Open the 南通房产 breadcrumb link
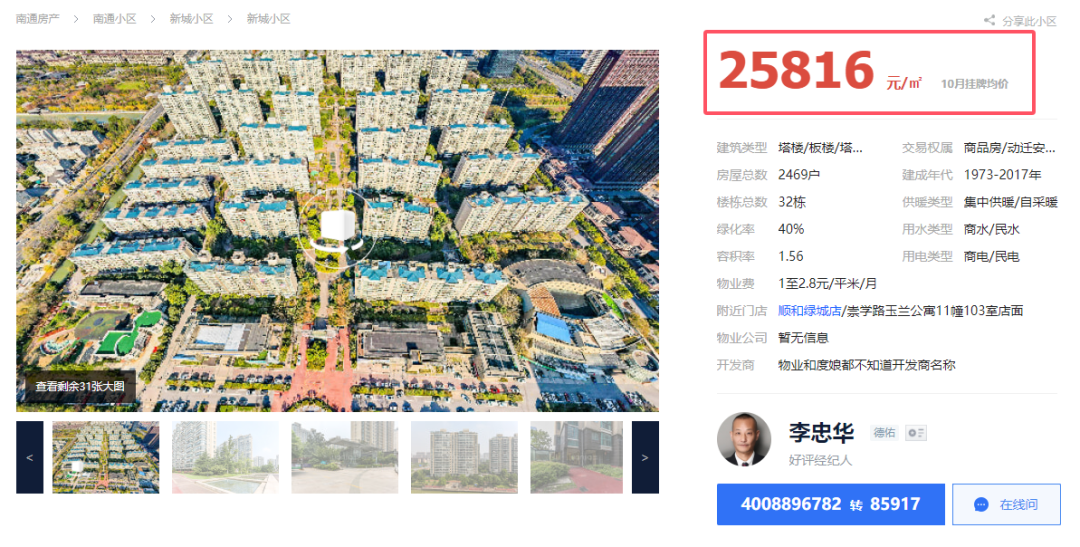Screen dimensions: 1080x547 click(x=38, y=19)
